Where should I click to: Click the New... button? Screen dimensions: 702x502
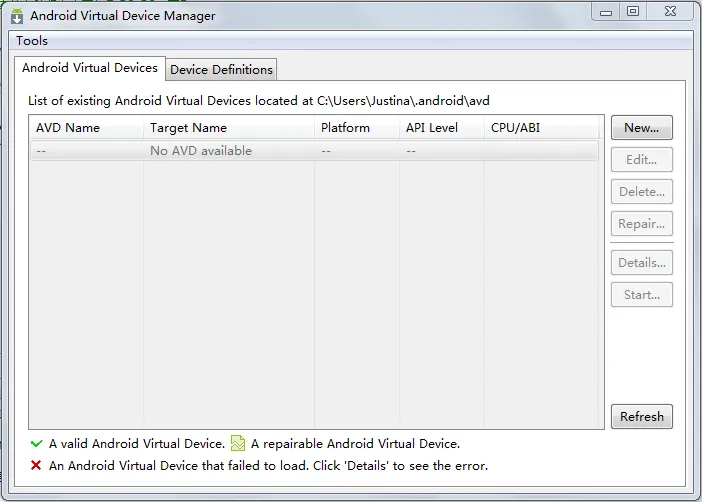click(642, 128)
